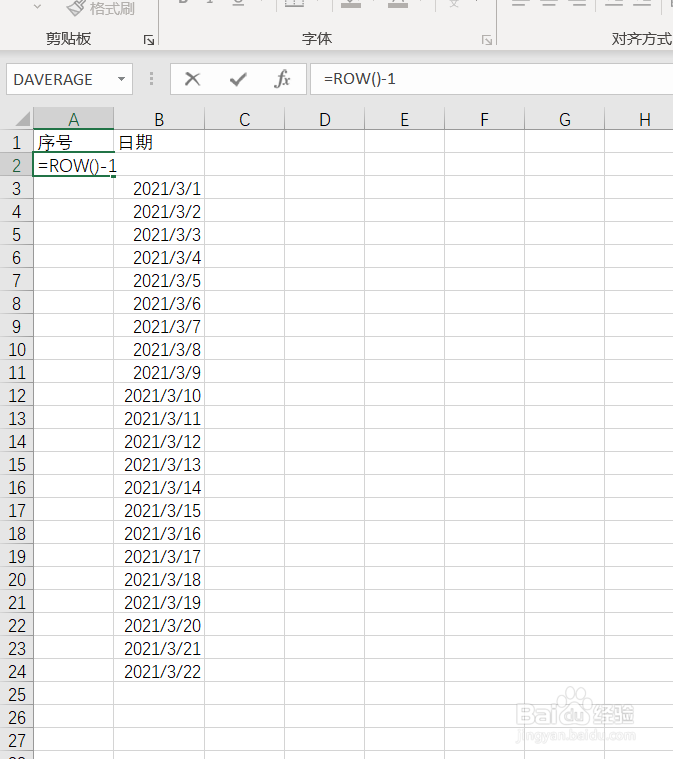Select row 10 header

point(16,349)
